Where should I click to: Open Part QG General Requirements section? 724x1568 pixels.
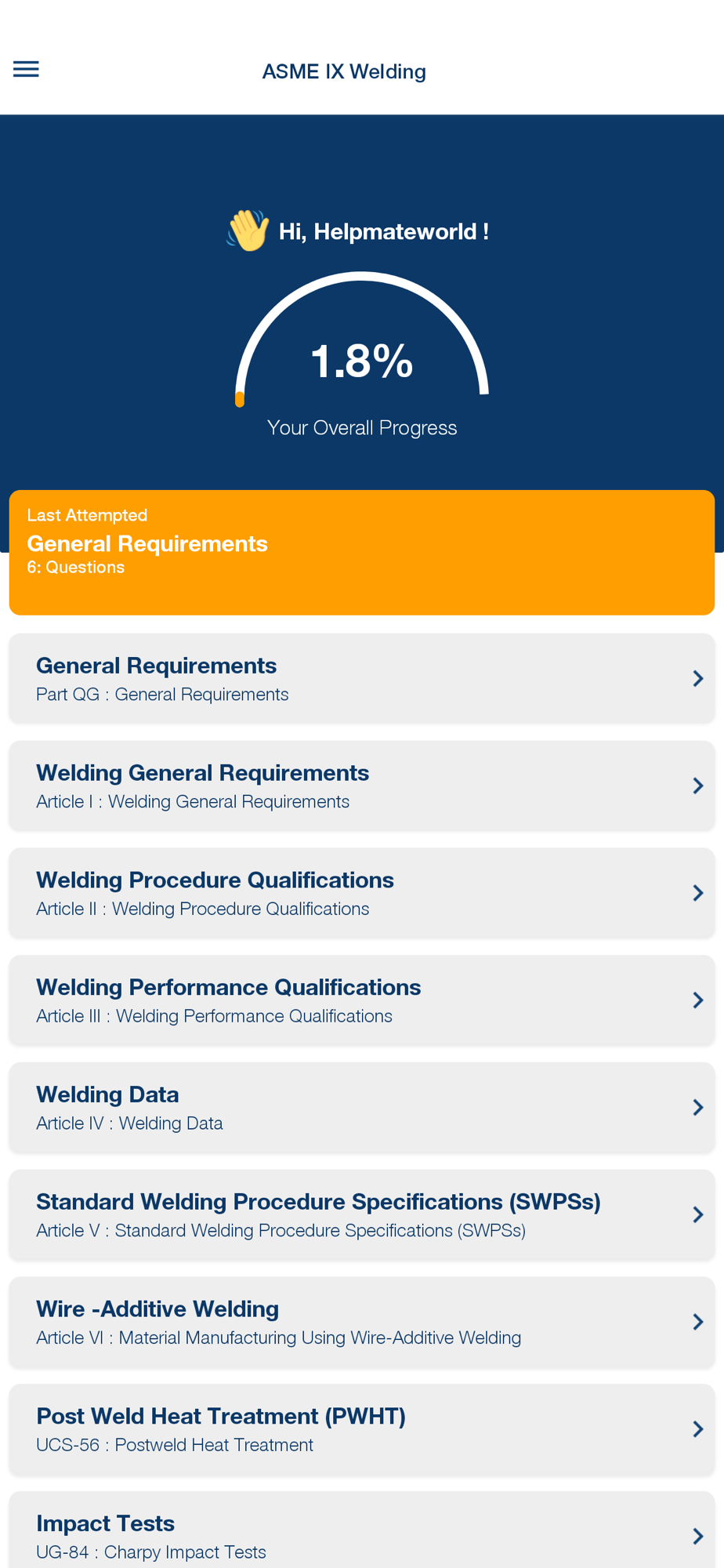click(x=362, y=678)
